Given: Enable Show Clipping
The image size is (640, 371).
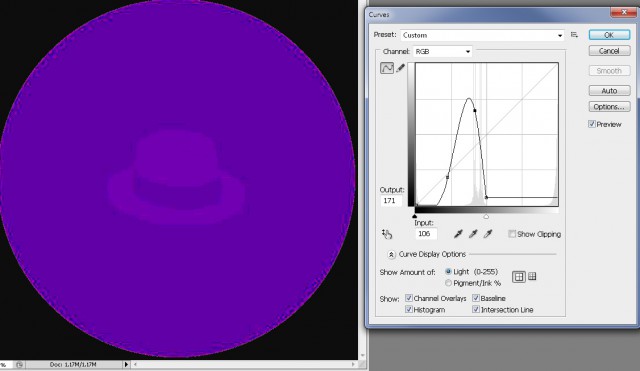Looking at the screenshot, I should click(x=512, y=234).
